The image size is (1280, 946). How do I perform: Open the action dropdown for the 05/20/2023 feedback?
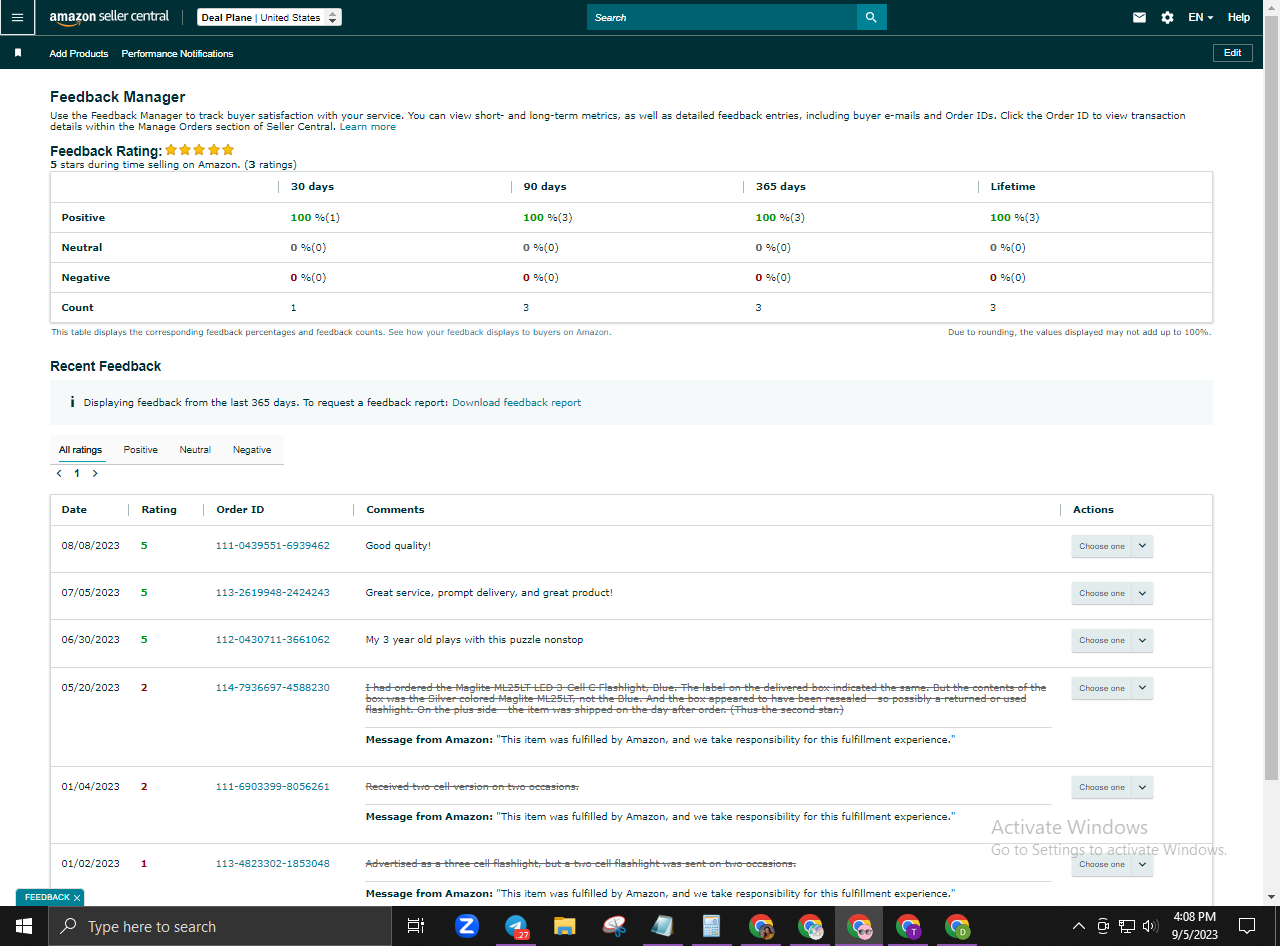[x=1112, y=688]
